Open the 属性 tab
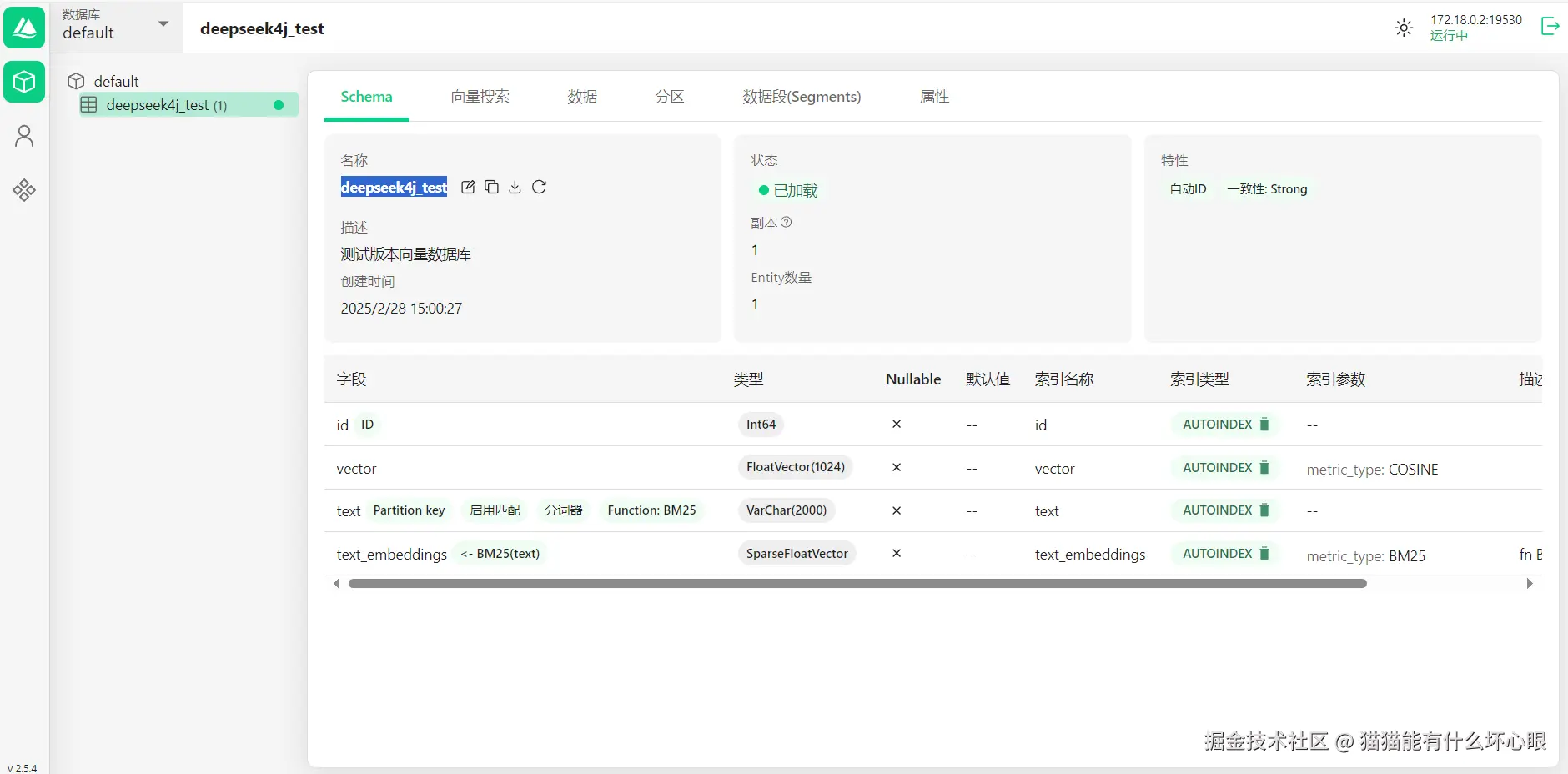This screenshot has height=774, width=1568. [x=934, y=97]
